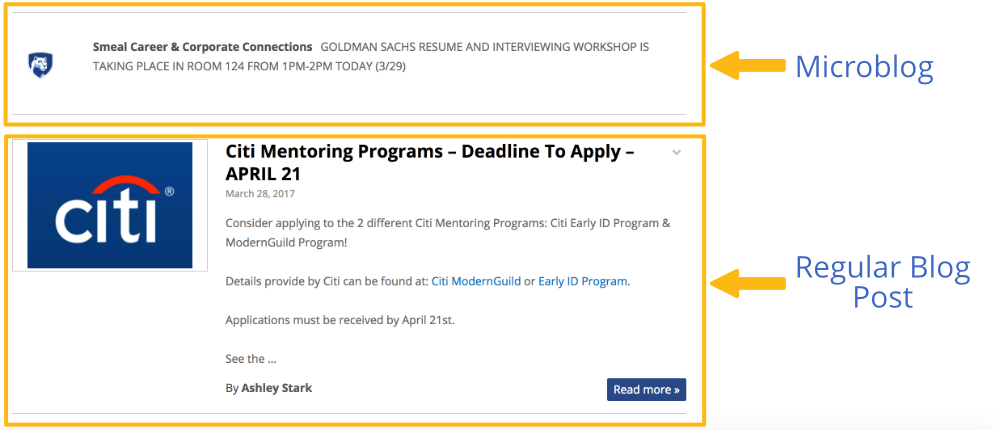The height and width of the screenshot is (430, 1000).
Task: Open the Citi logo post thumbnail
Action: click(110, 205)
